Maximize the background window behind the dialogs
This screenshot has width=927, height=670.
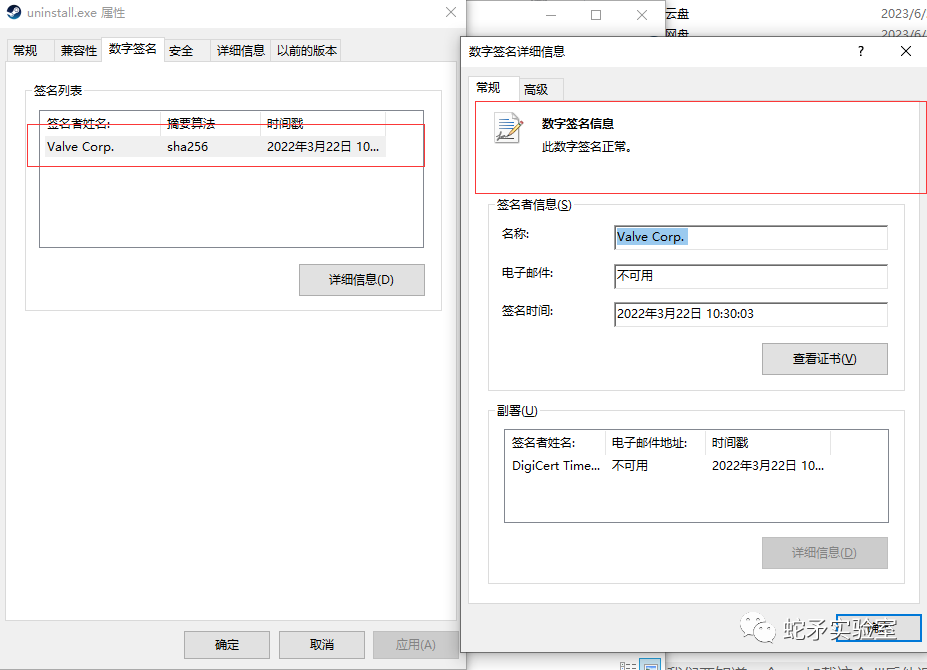coord(596,15)
